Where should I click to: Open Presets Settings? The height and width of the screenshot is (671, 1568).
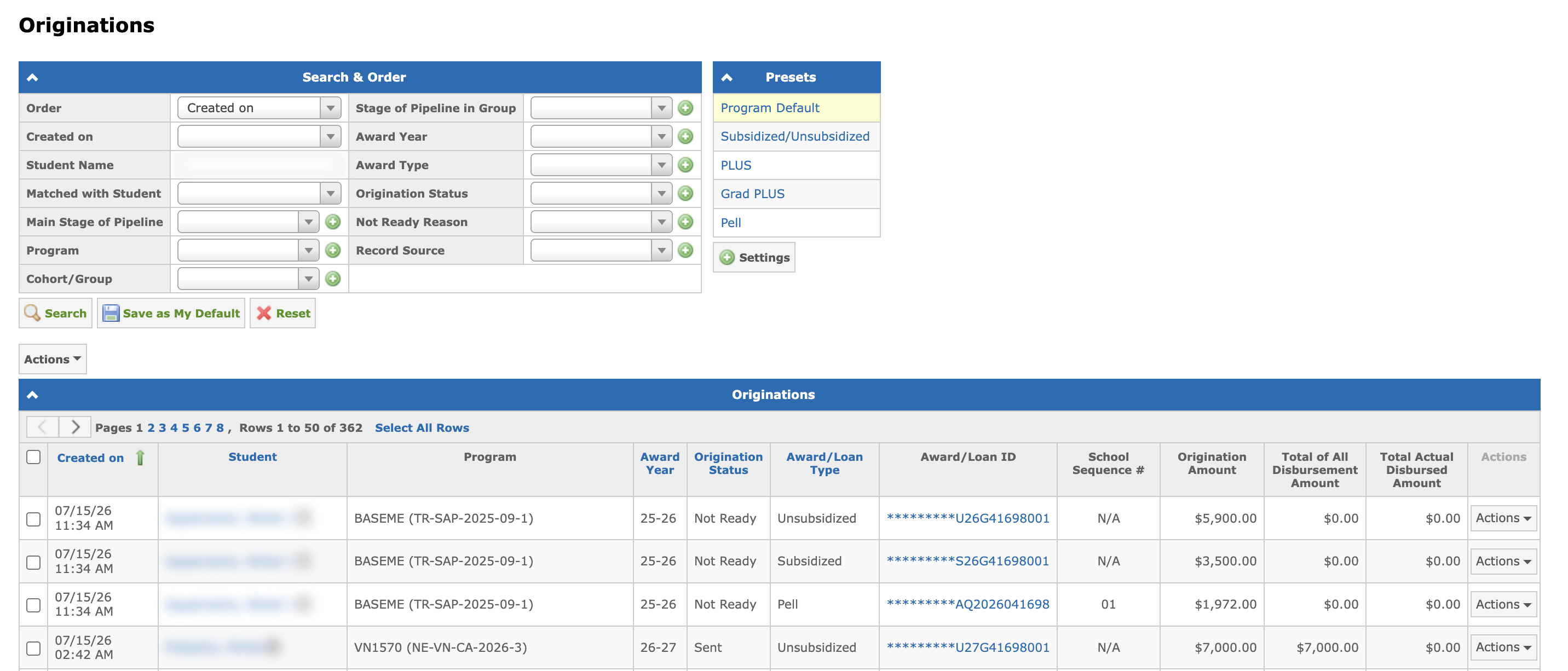pyautogui.click(x=754, y=257)
